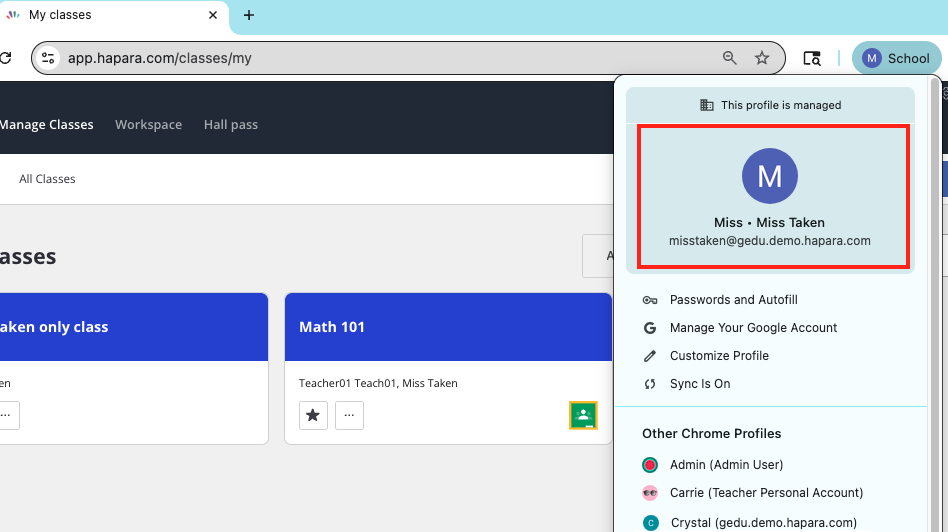Open a new browser tab
The width and height of the screenshot is (948, 532).
tap(248, 15)
